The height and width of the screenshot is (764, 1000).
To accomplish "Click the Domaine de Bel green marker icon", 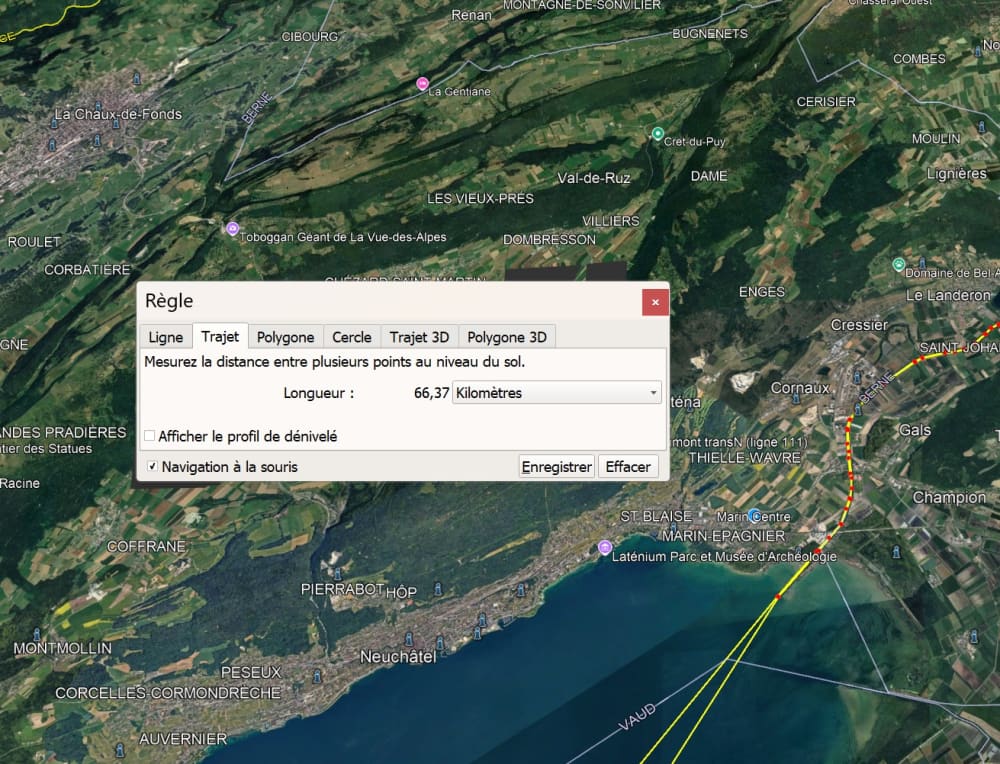I will coord(899,264).
